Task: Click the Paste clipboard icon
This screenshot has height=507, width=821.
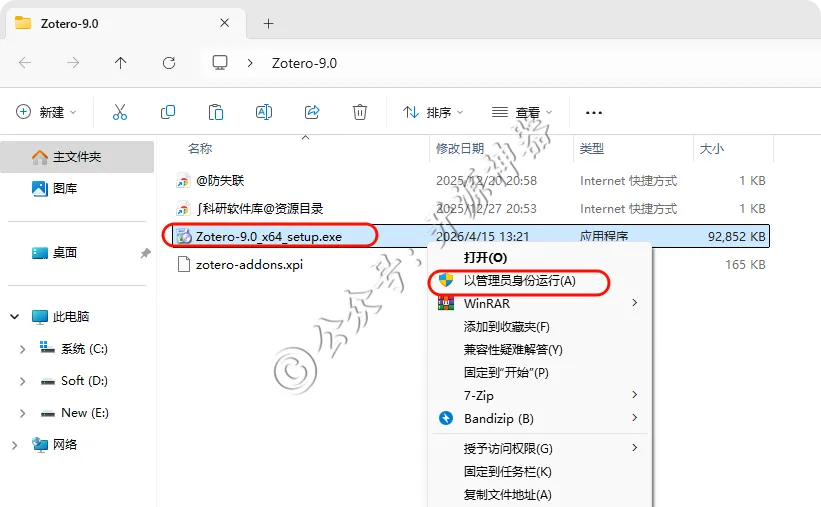Action: pos(216,112)
